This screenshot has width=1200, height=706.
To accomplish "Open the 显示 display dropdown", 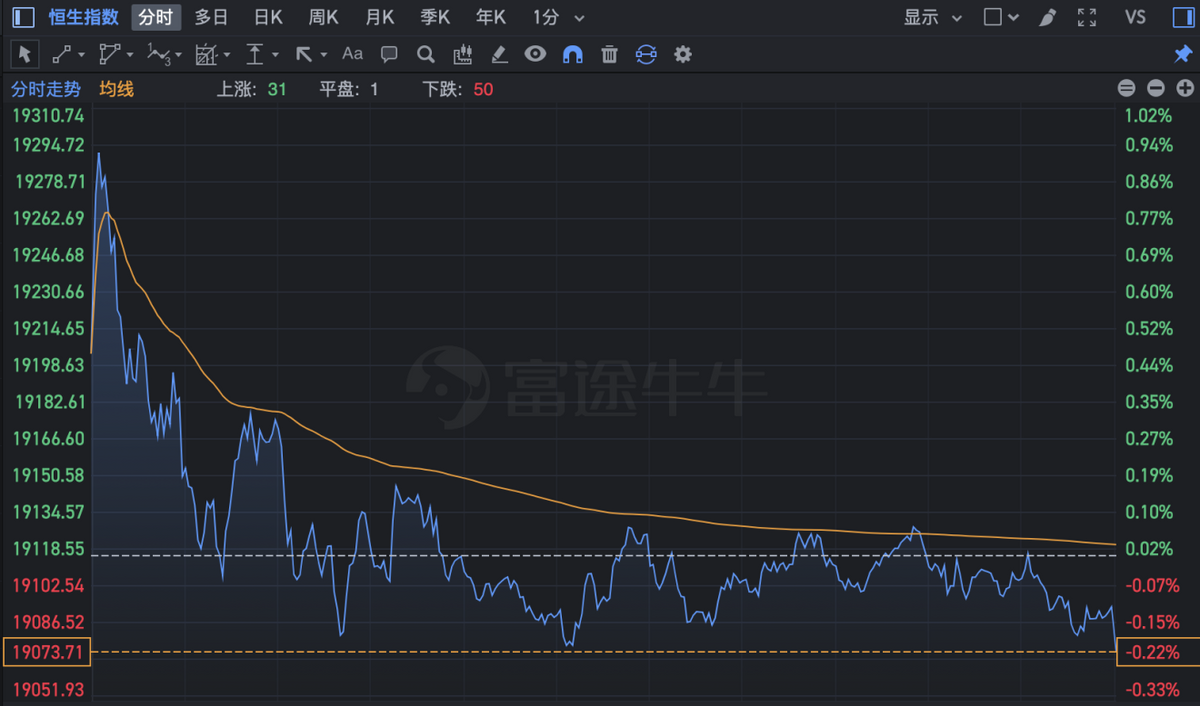I will point(932,17).
